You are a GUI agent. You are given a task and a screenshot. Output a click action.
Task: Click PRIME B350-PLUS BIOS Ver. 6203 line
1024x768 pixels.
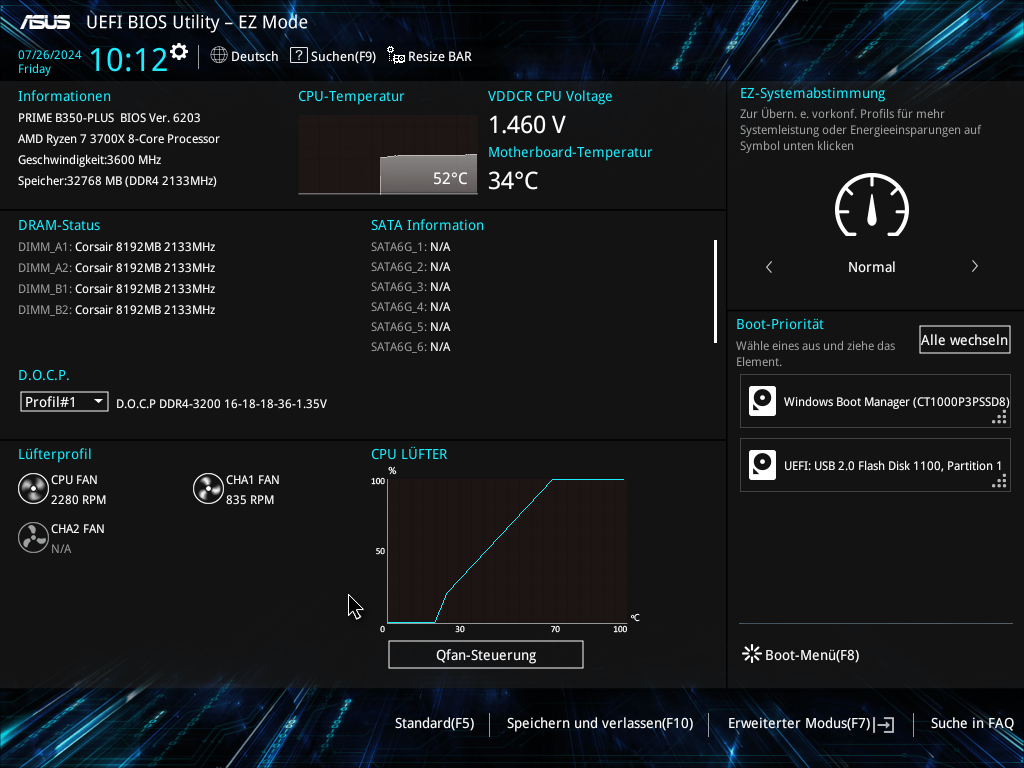pyautogui.click(x=109, y=118)
